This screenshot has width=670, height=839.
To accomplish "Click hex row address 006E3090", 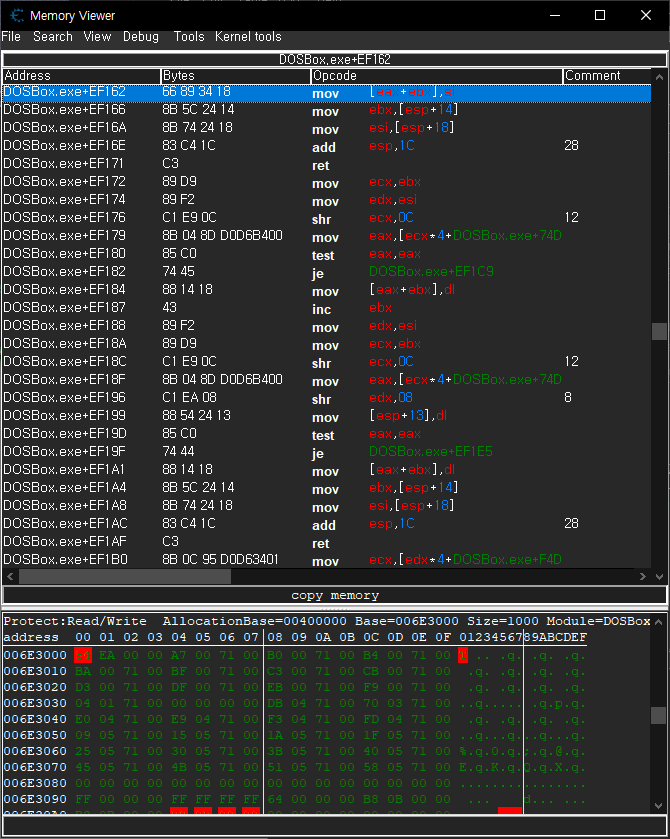I will click(35, 799).
